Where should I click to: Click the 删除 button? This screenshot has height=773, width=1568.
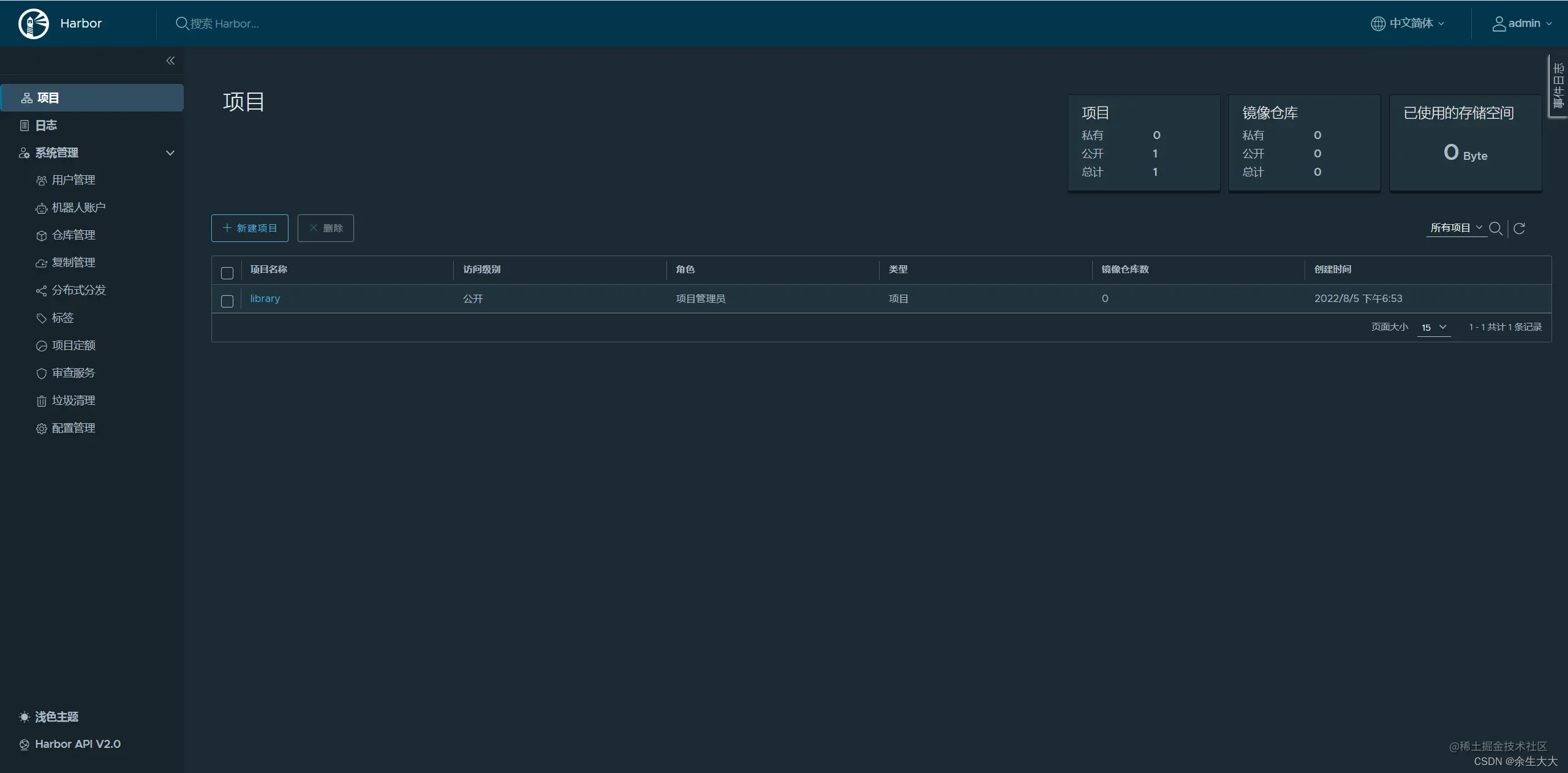tap(326, 228)
